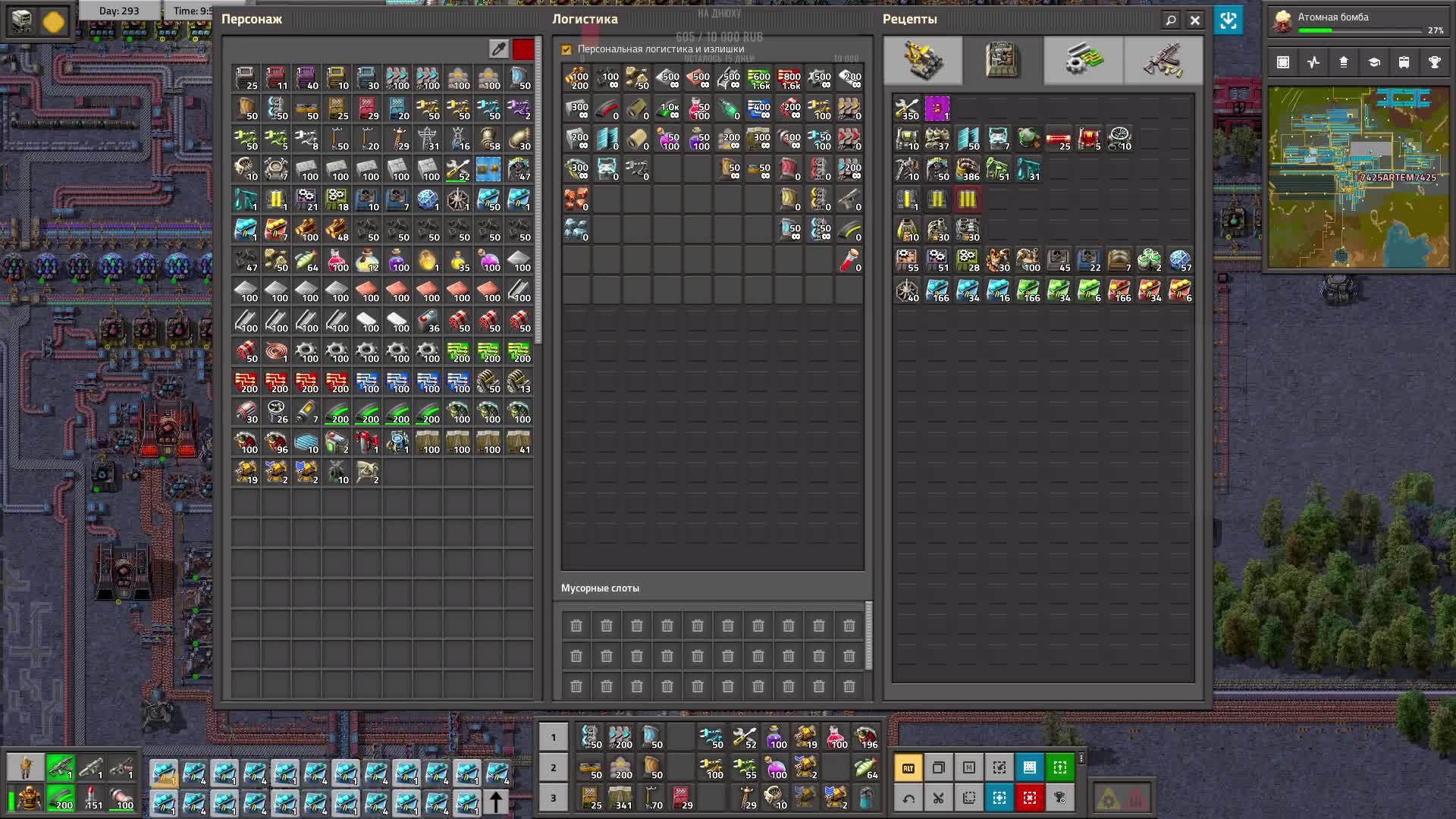Click the red color swatch in Персонаж panel
1456x819 pixels.
(x=523, y=49)
